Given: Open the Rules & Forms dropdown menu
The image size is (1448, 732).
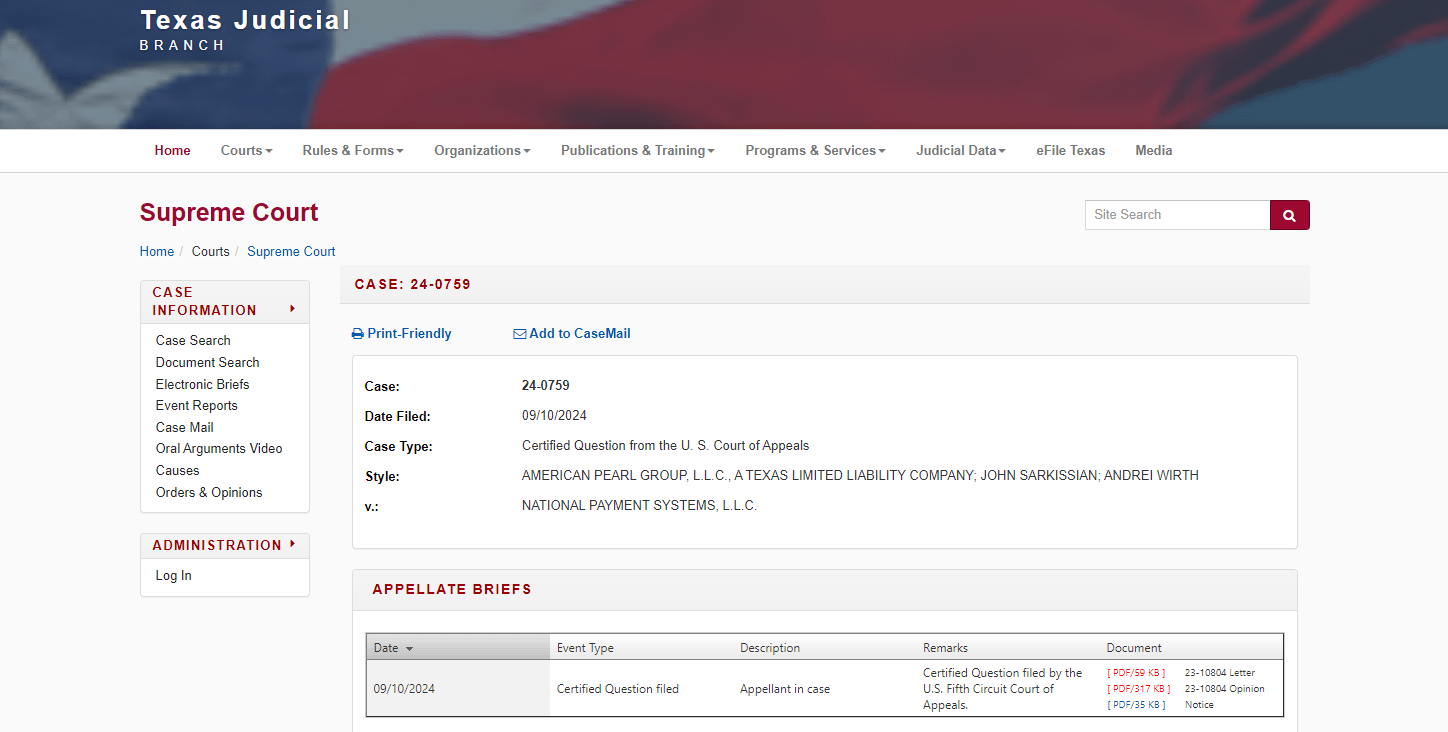Looking at the screenshot, I should coord(353,150).
